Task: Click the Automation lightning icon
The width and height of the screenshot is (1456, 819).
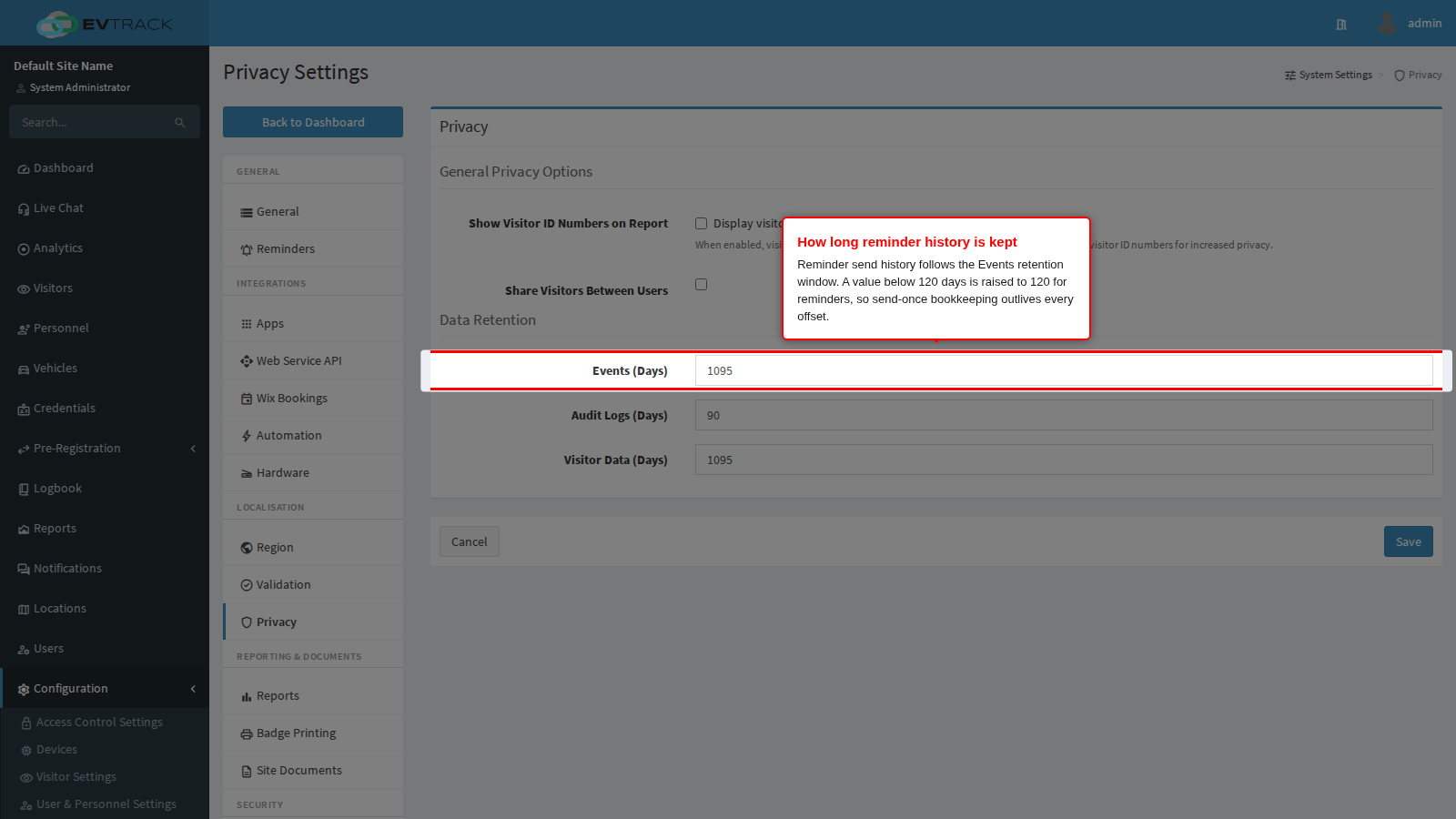Action: pyautogui.click(x=247, y=436)
